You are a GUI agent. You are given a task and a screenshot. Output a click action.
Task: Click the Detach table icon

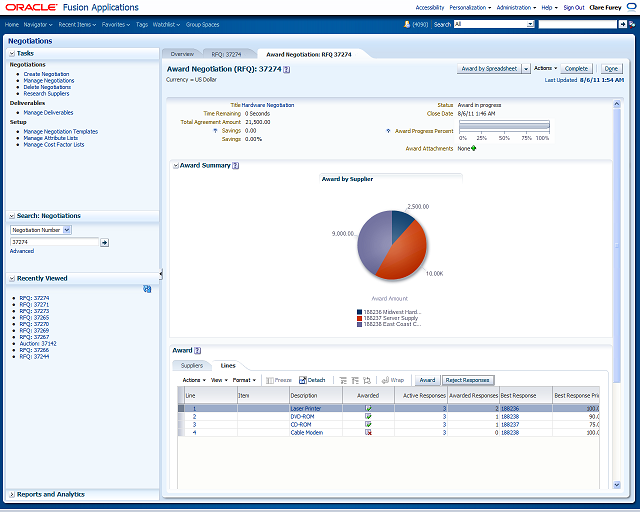[302, 380]
